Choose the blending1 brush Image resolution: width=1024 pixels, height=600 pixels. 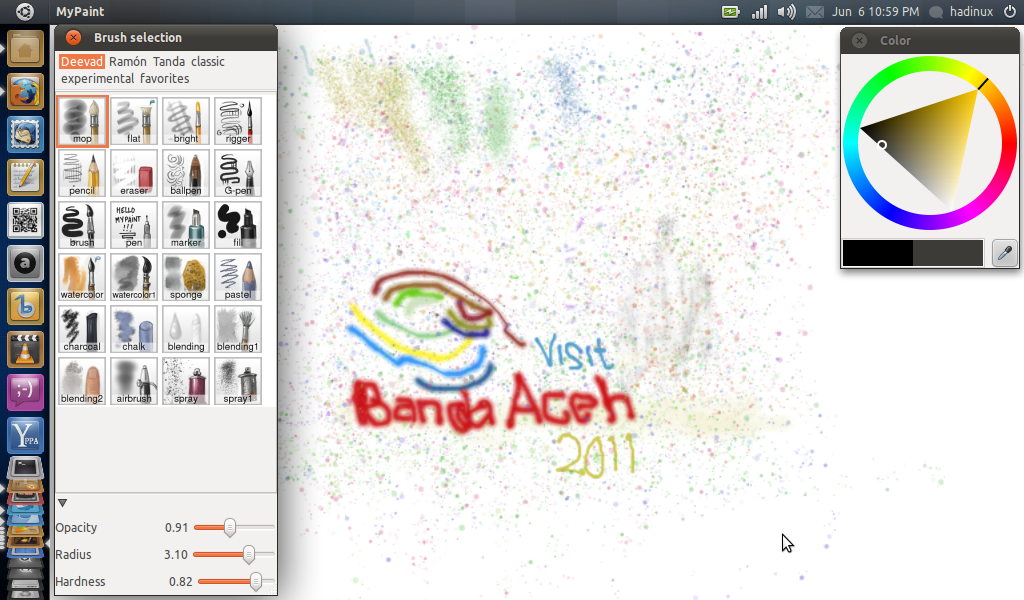point(238,329)
